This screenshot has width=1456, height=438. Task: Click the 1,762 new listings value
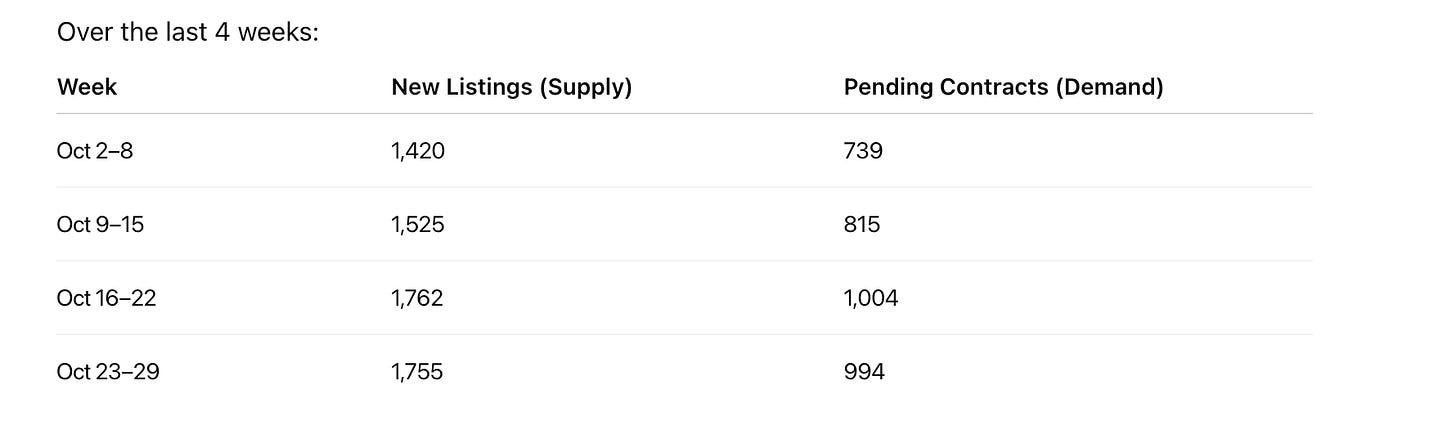pyautogui.click(x=418, y=298)
